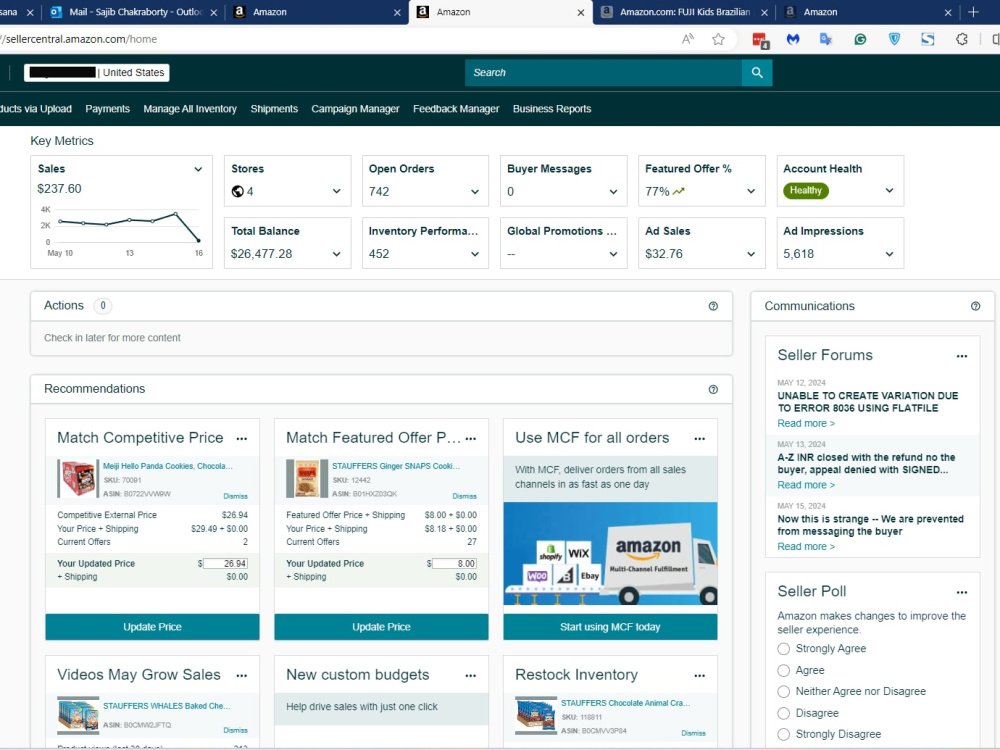Click the Seller Central search field
The width and height of the screenshot is (1000, 750).
coord(603,73)
